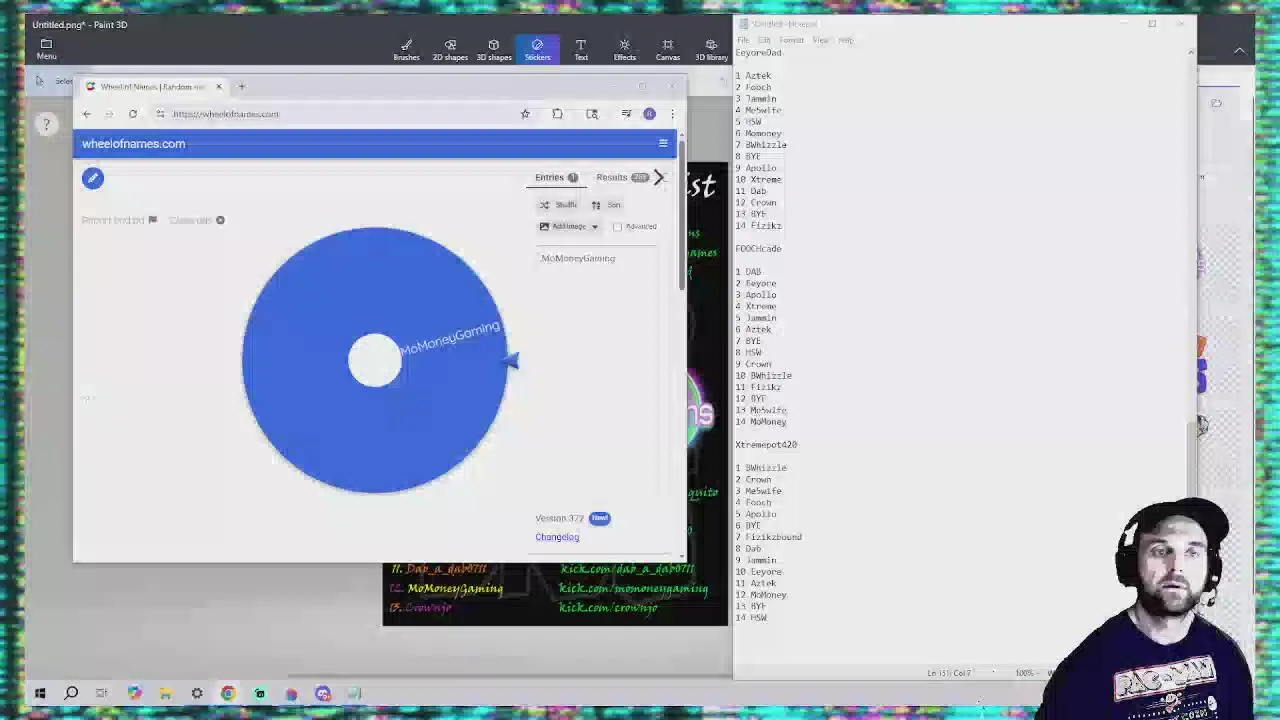Open Windows taskbar search

pos(71,693)
